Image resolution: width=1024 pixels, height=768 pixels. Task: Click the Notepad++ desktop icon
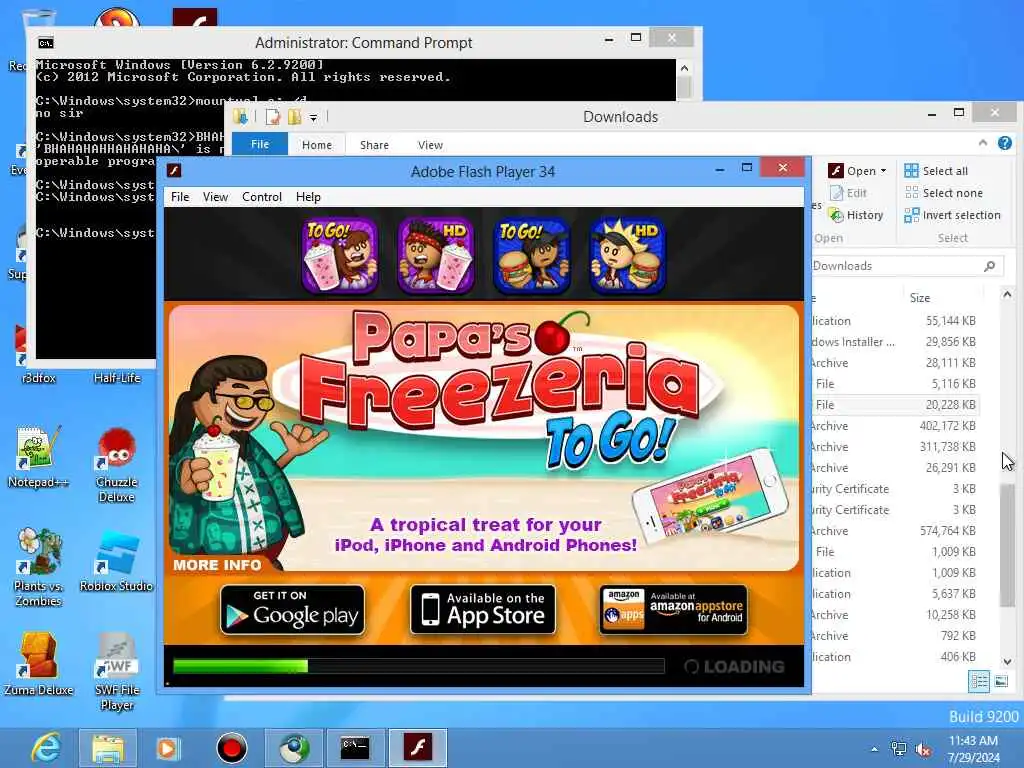(x=38, y=457)
